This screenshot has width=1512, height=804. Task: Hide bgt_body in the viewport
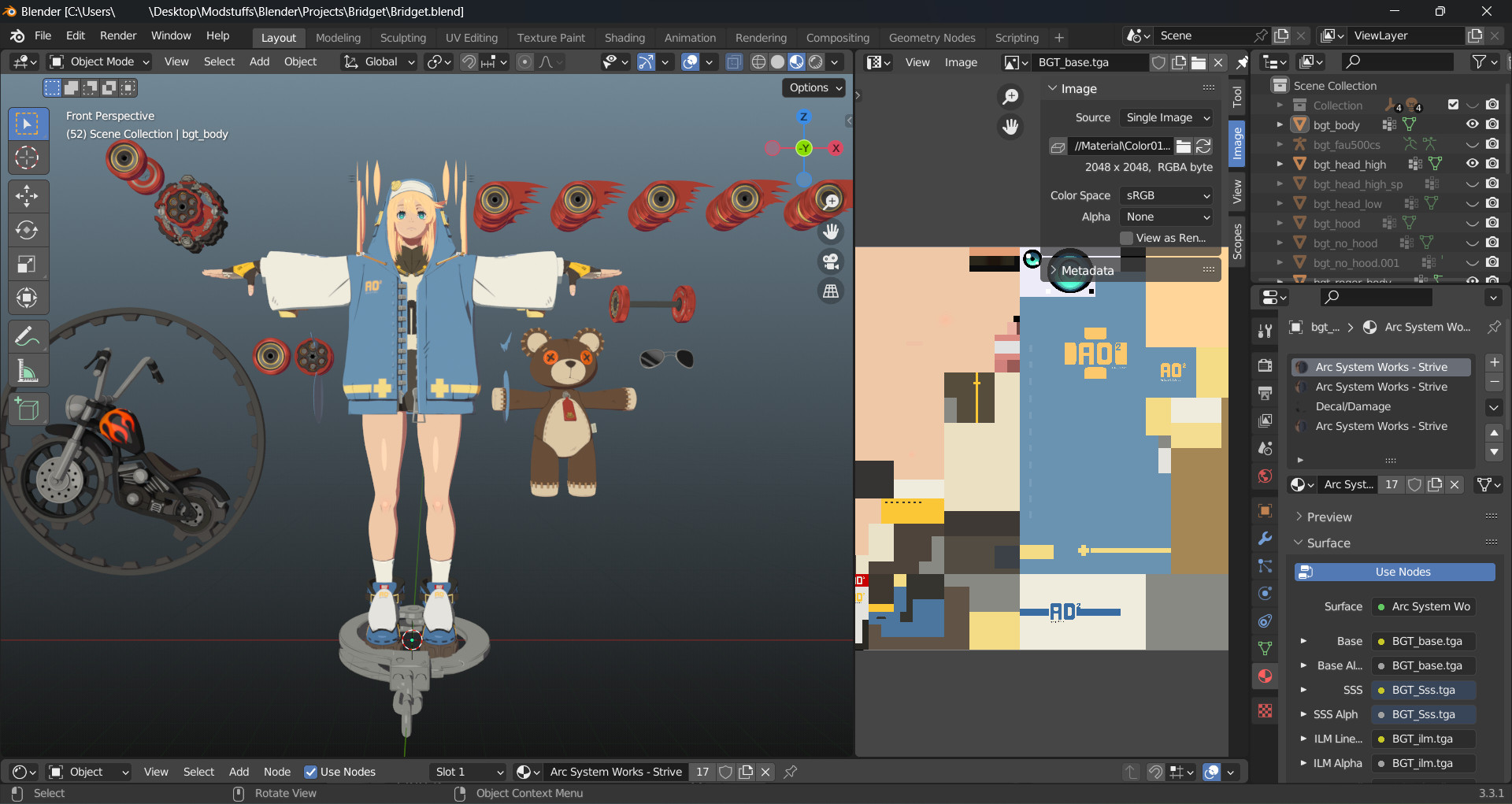[x=1472, y=124]
